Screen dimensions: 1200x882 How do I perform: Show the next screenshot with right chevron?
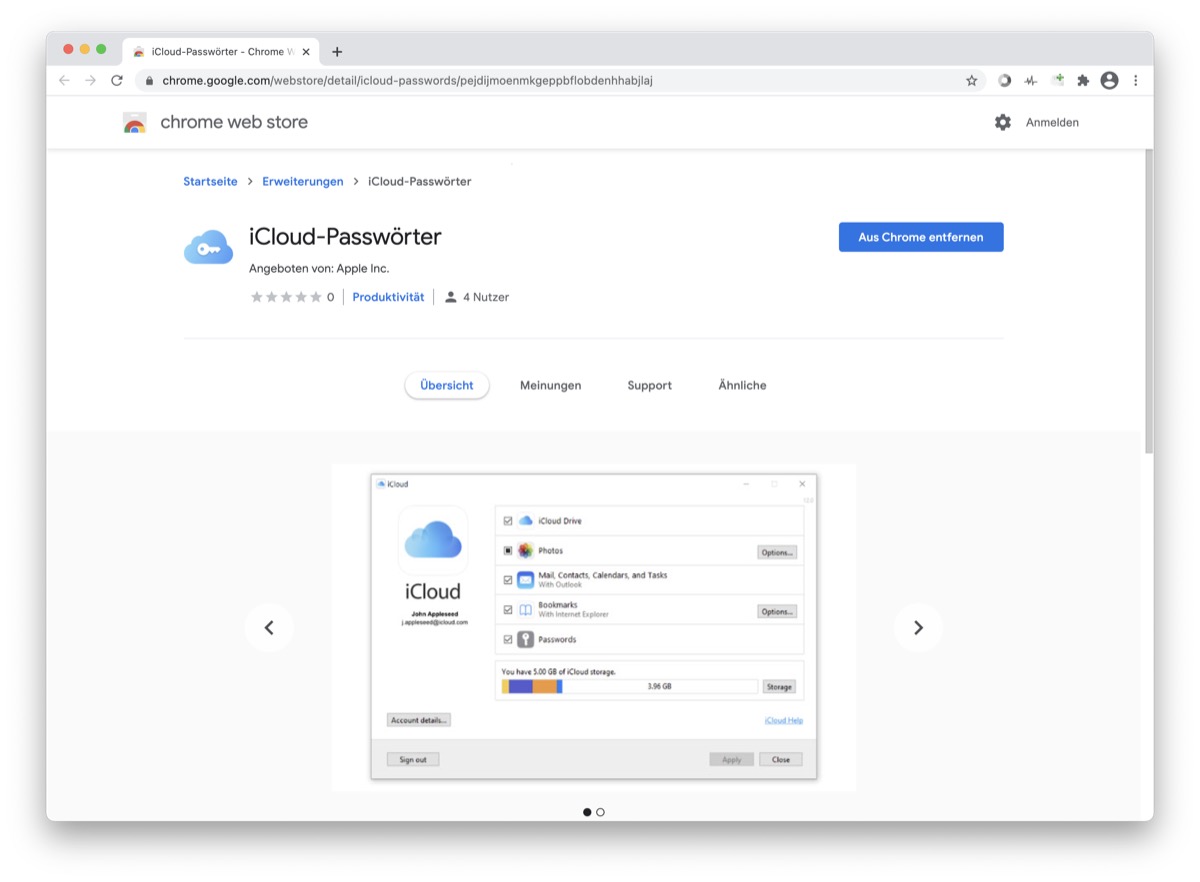pyautogui.click(x=918, y=628)
